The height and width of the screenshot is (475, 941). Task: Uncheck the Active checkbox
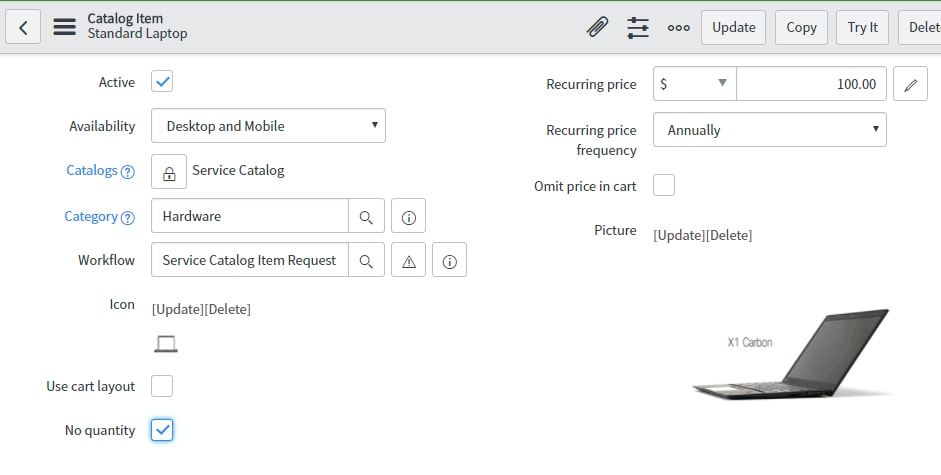click(162, 82)
